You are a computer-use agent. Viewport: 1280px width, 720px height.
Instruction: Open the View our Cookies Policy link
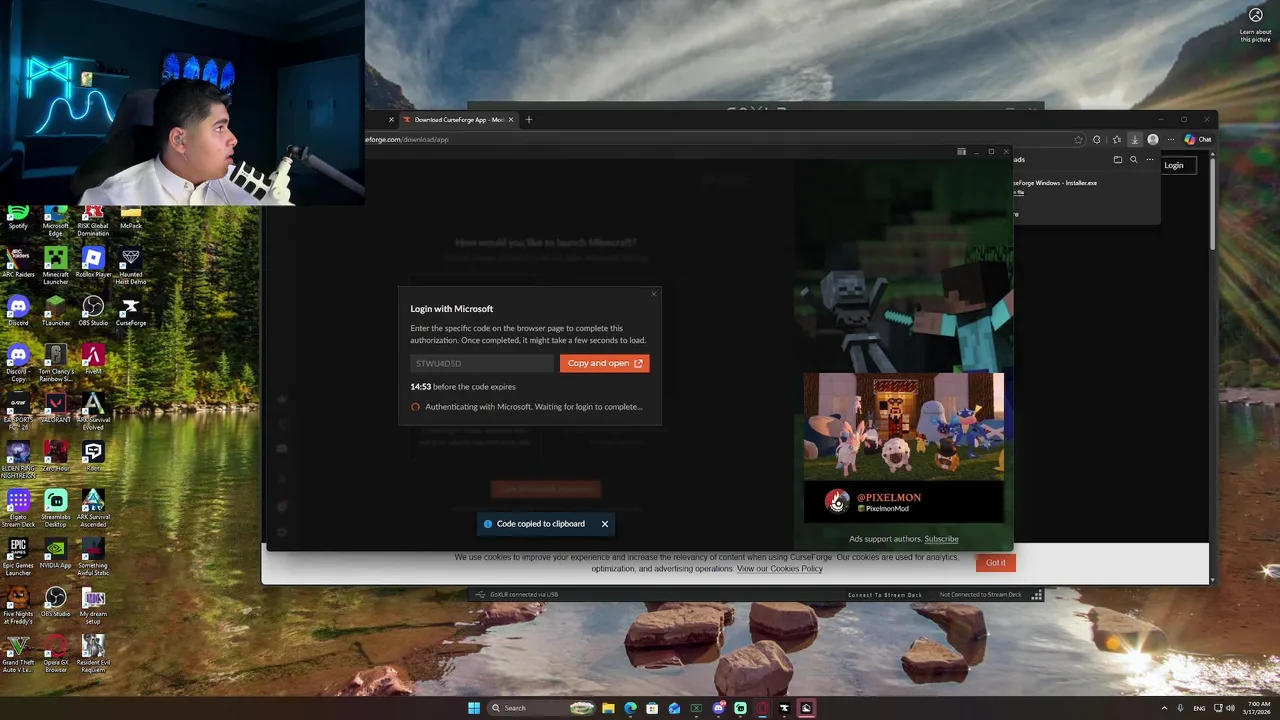(780, 569)
